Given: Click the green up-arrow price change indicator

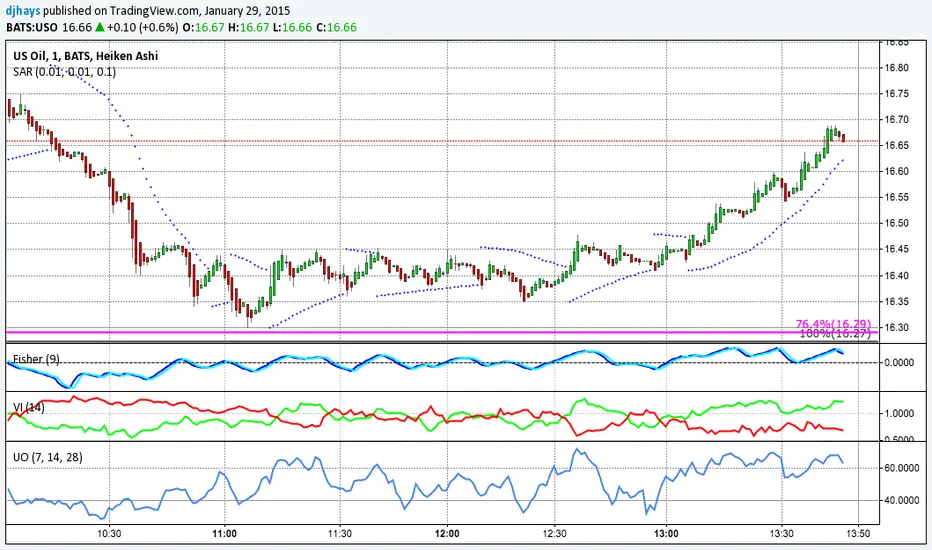Looking at the screenshot, I should click(x=100, y=27).
